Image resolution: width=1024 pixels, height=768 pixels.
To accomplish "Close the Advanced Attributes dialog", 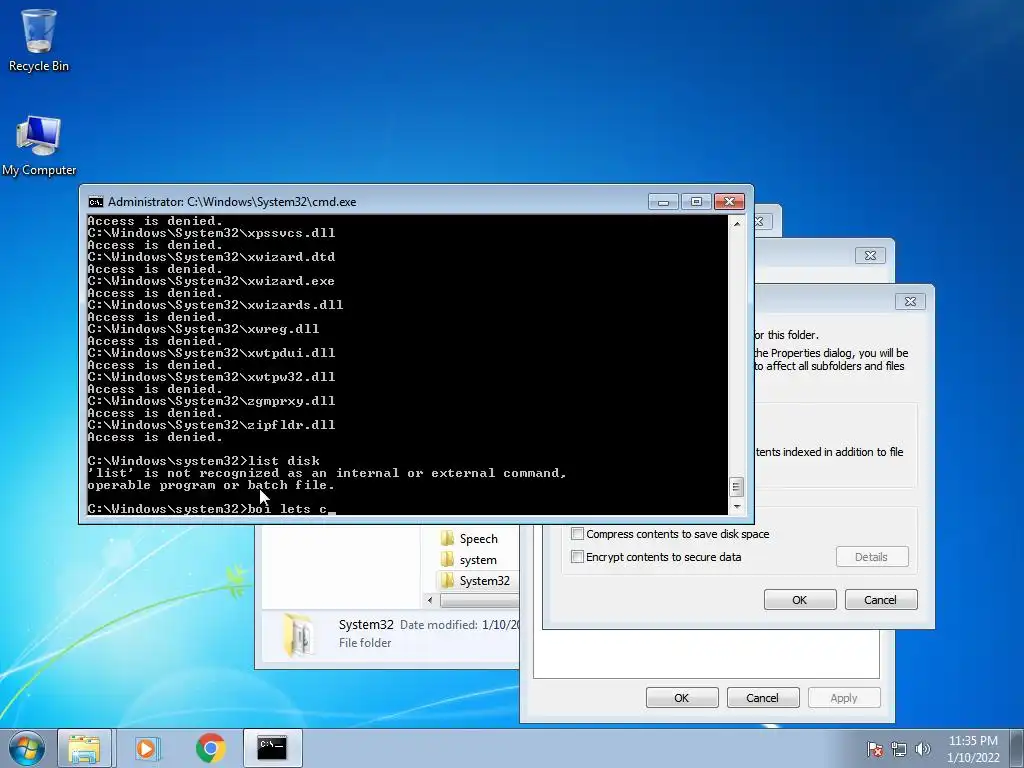I will [x=910, y=301].
